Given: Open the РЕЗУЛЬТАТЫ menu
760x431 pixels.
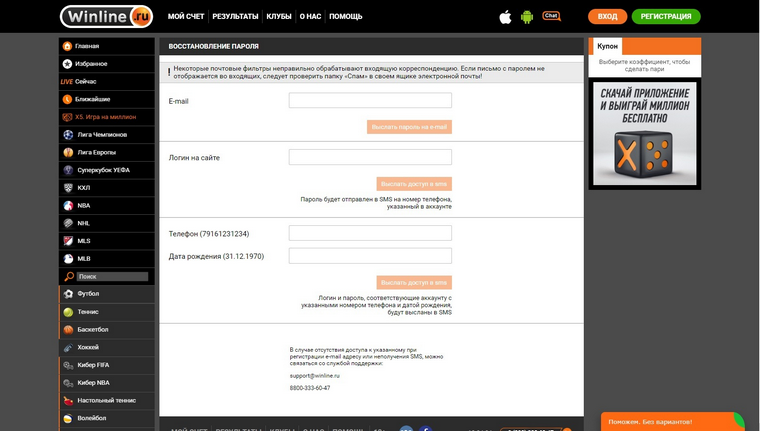Looking at the screenshot, I should pyautogui.click(x=235, y=16).
